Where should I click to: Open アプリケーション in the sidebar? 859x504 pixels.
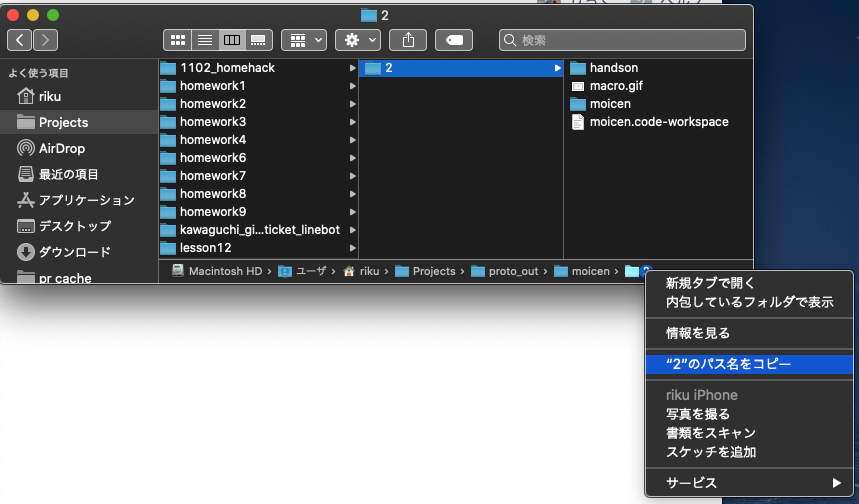[x=79, y=200]
